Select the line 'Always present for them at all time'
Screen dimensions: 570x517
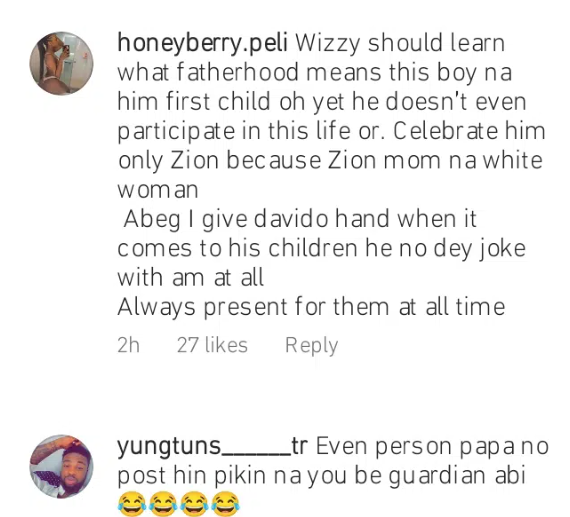(311, 307)
